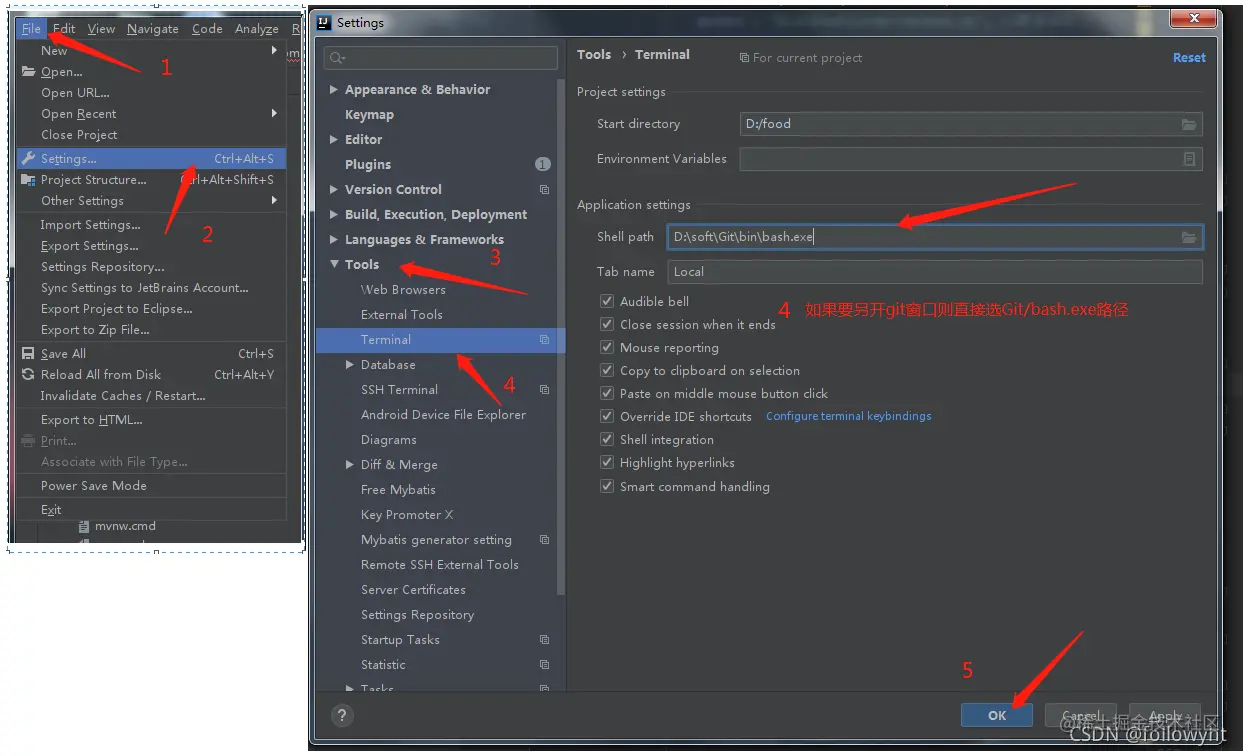Toggle Override IDE shortcuts checkbox
Viewport: 1243px width, 756px height.
click(x=606, y=416)
